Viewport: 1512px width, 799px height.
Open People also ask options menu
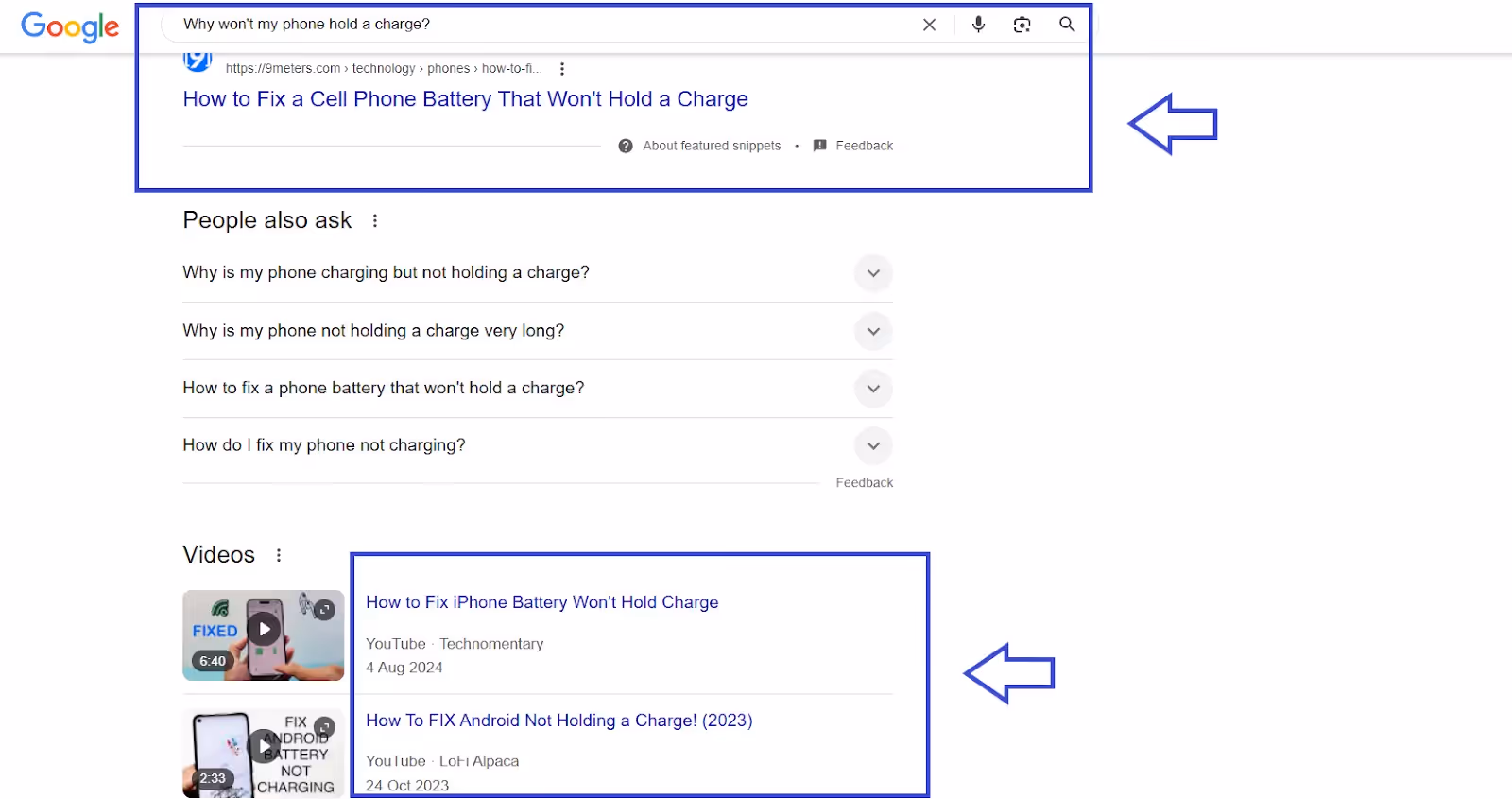click(x=375, y=220)
